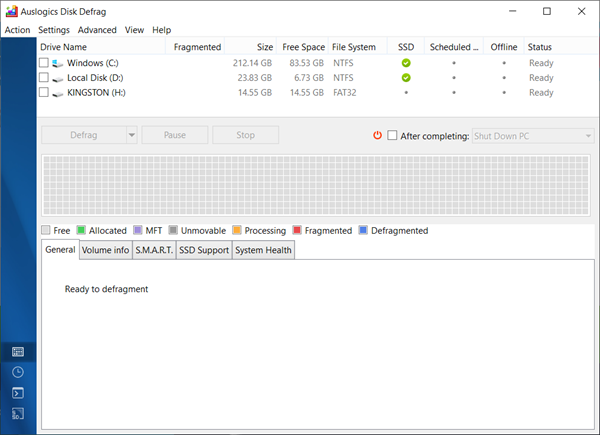The height and width of the screenshot is (435, 600).
Task: Click the Stop button
Action: (x=245, y=135)
